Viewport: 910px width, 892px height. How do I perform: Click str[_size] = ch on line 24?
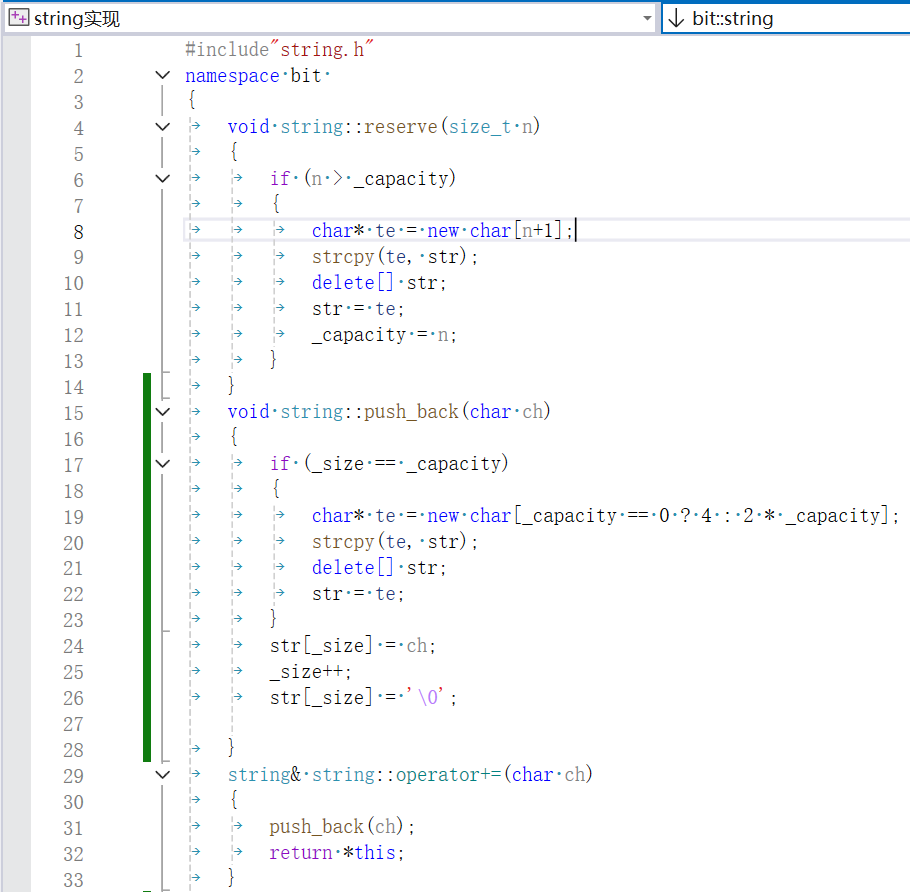tap(348, 645)
